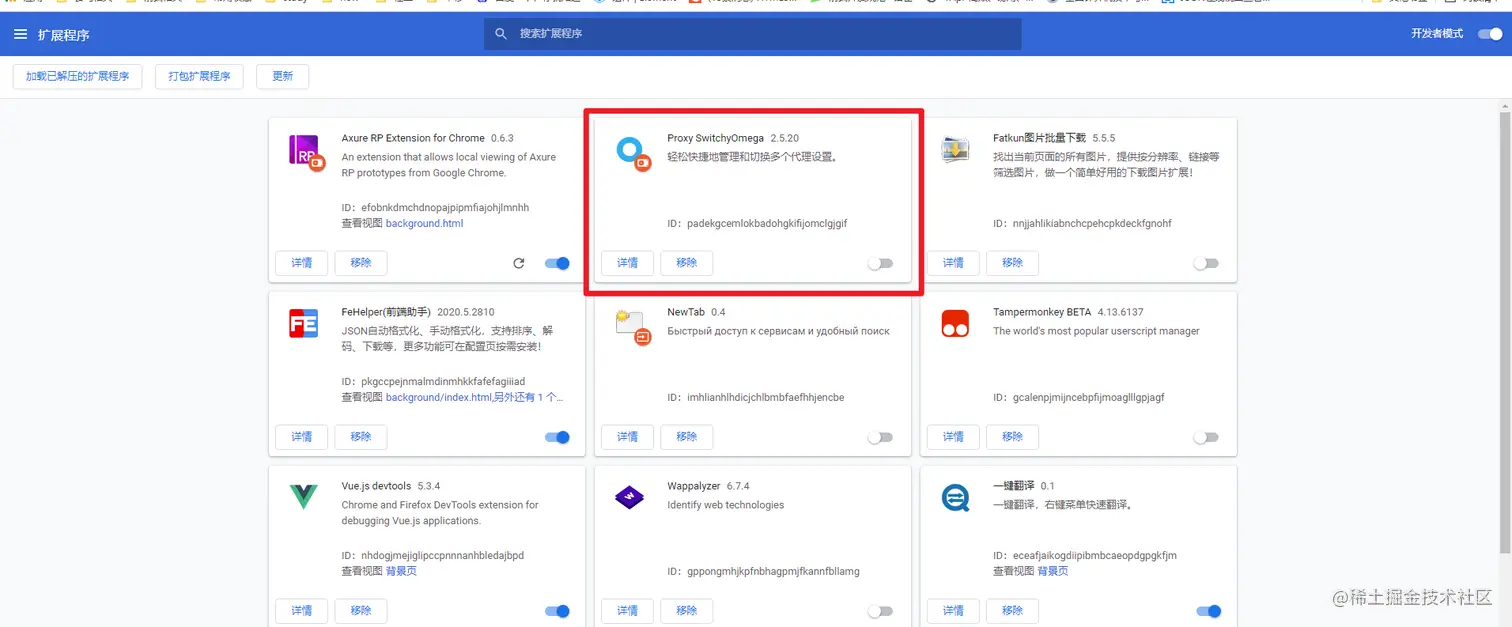Image resolution: width=1512 pixels, height=627 pixels.
Task: Click 加载已解压的扩展程序 button
Action: click(77, 76)
